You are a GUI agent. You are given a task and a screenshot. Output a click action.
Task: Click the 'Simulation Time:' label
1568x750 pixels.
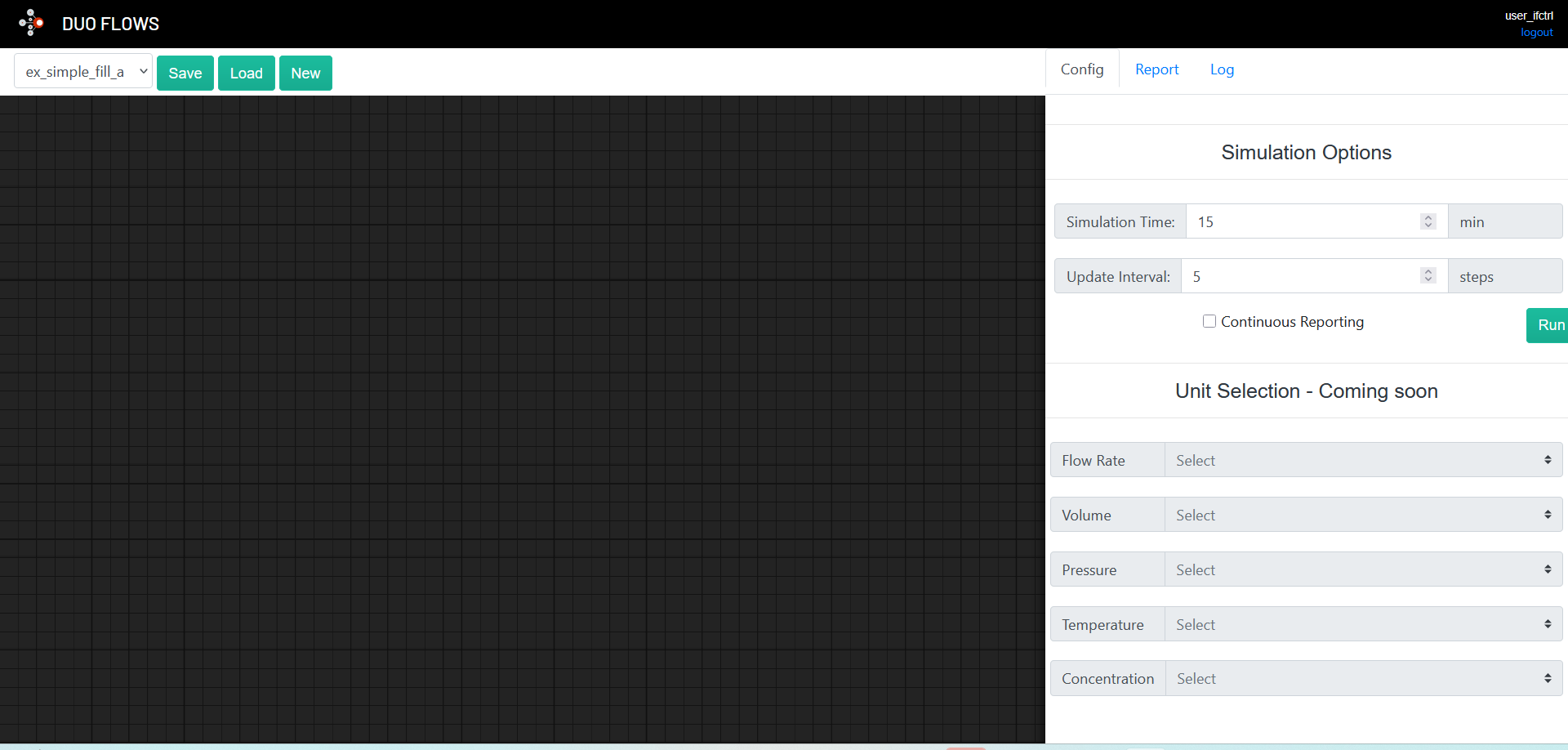pyautogui.click(x=1120, y=222)
